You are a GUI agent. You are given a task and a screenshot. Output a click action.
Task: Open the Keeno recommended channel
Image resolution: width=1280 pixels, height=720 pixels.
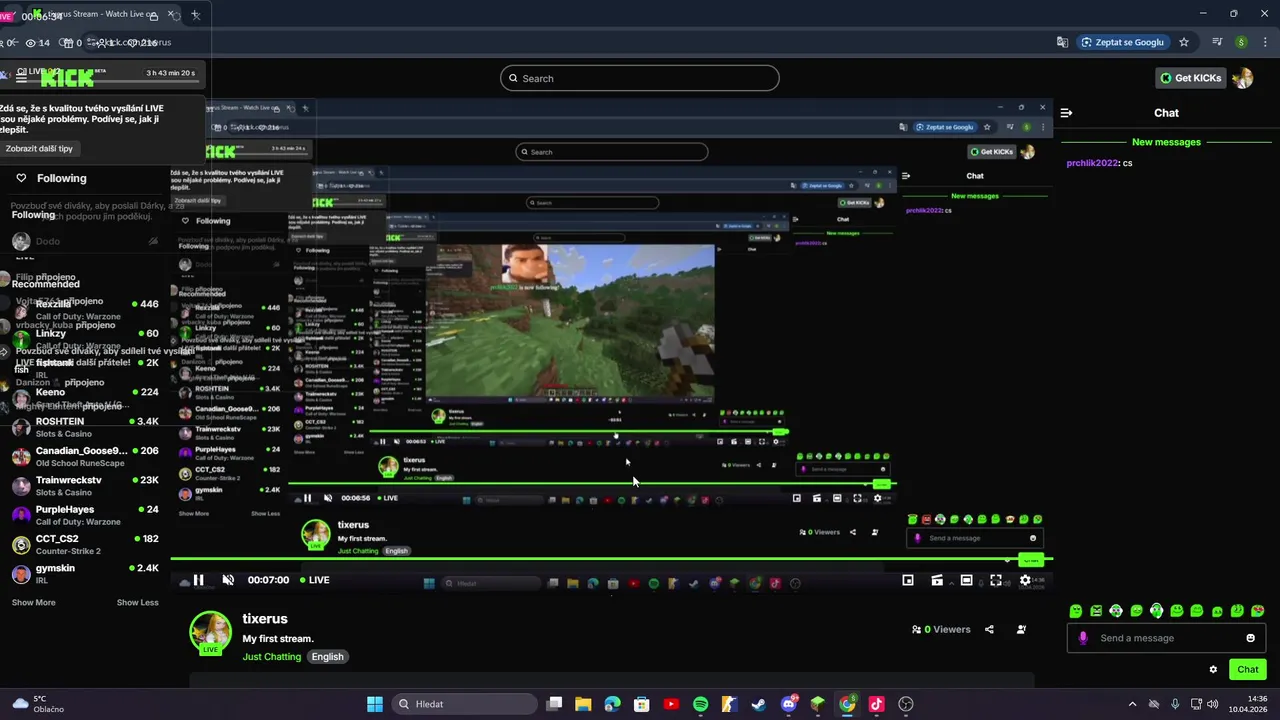(x=85, y=398)
